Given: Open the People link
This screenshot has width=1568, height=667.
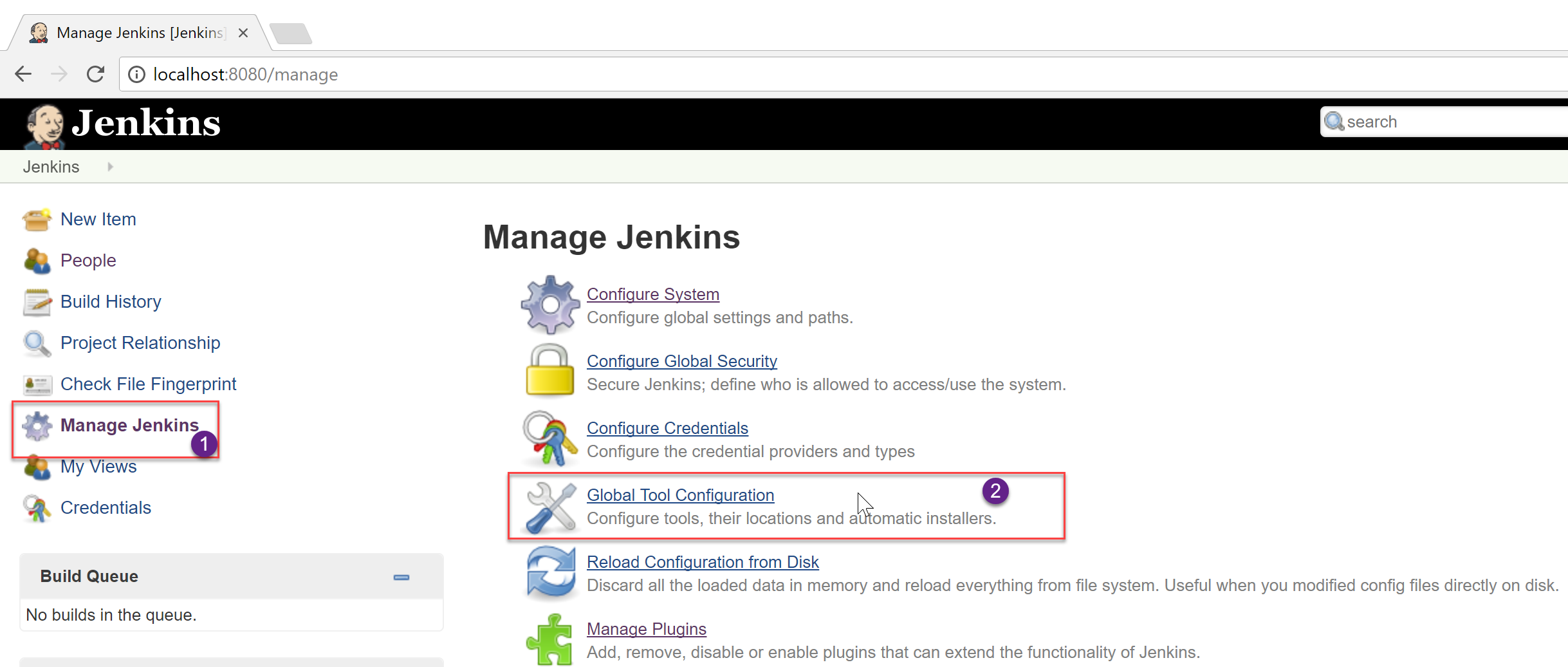Looking at the screenshot, I should [88, 261].
